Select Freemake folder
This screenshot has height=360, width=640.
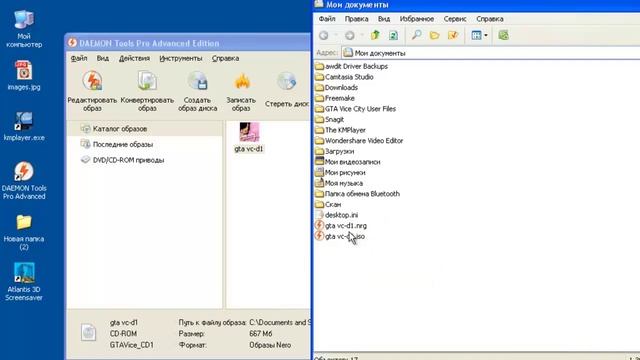tap(335, 98)
